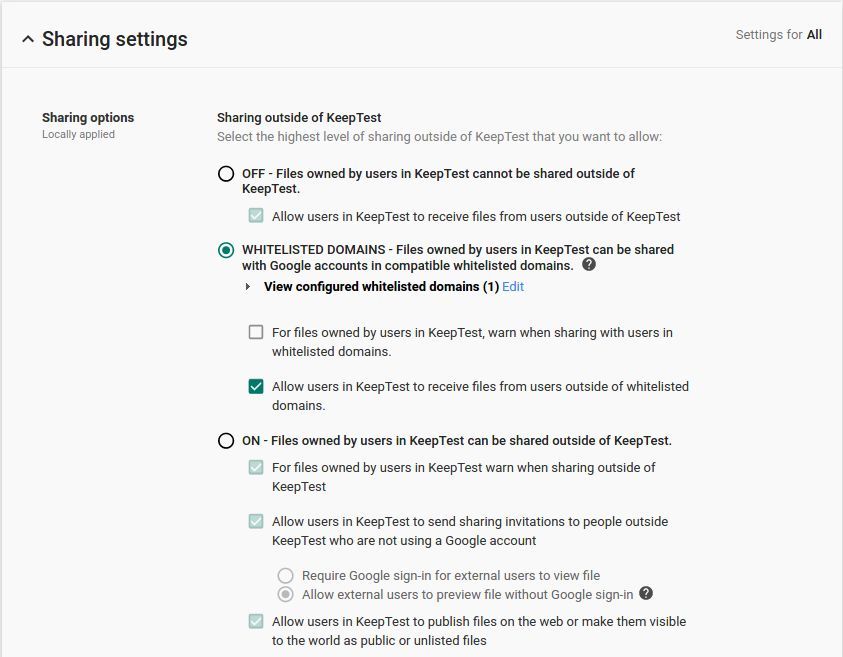Toggle receive files checkbox under OFF option
This screenshot has width=843, height=657.
pos(256,216)
